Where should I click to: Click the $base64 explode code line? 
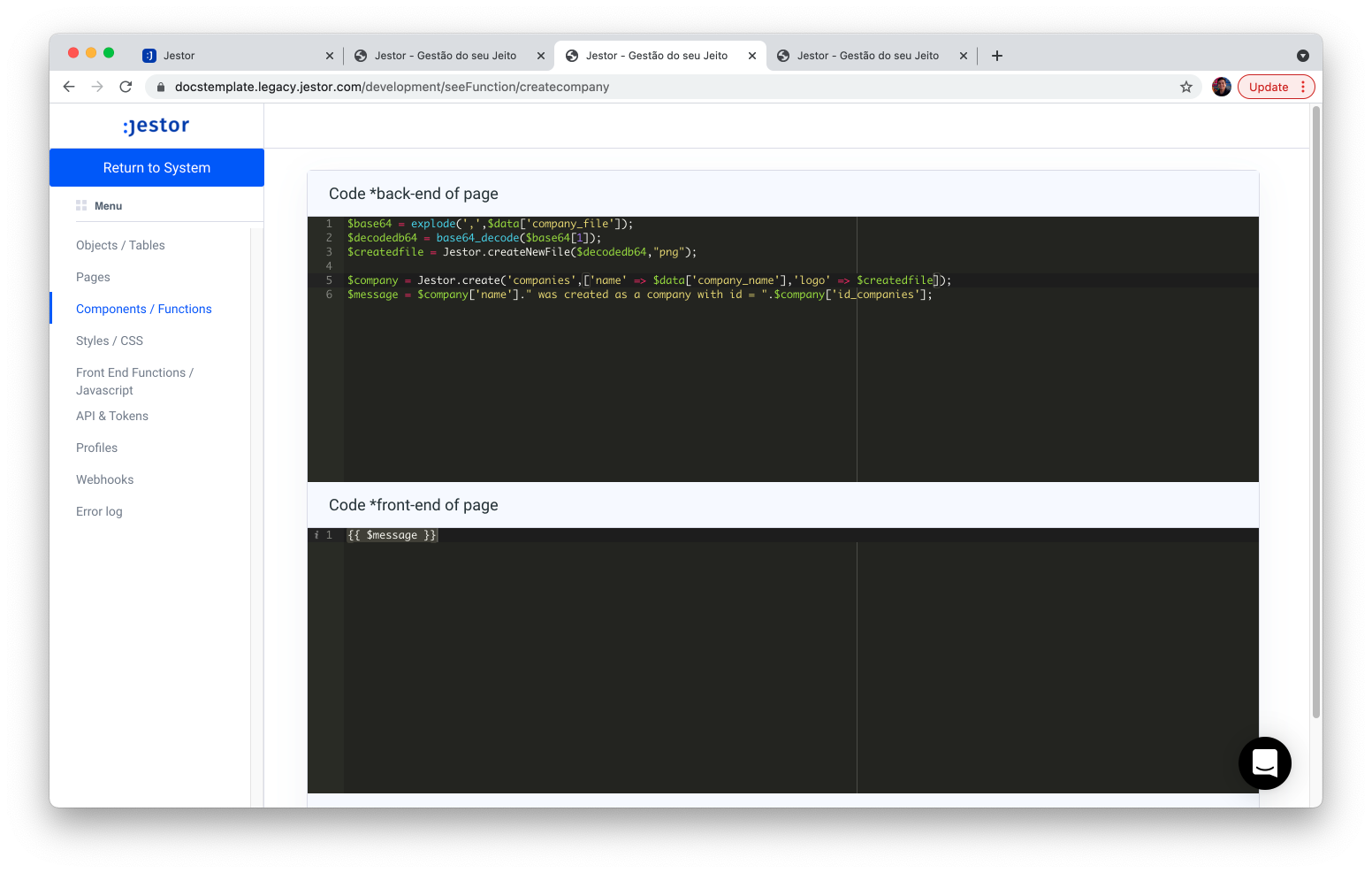pyautogui.click(x=490, y=224)
